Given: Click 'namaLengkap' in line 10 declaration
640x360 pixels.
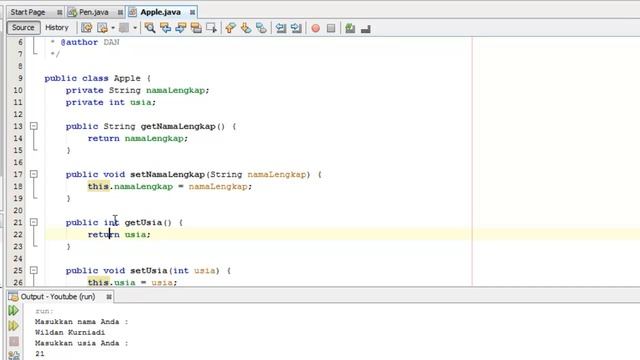Looking at the screenshot, I should pos(176,90).
